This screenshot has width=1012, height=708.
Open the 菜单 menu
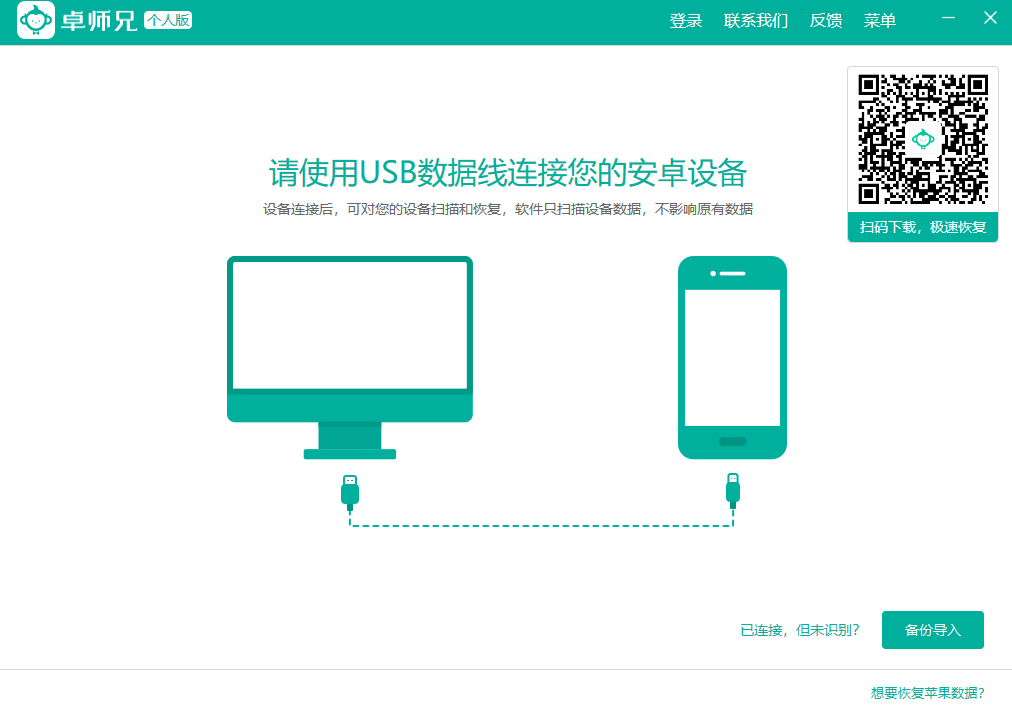tap(880, 20)
